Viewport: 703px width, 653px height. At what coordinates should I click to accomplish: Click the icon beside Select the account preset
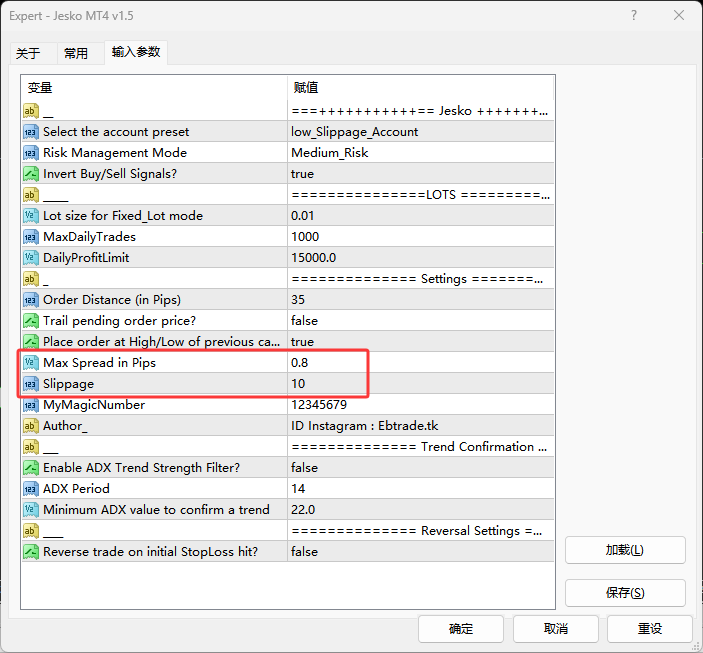coord(31,132)
